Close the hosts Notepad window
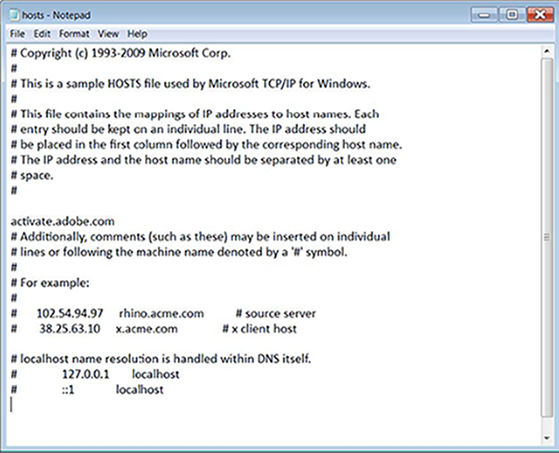The height and width of the screenshot is (453, 559). [x=540, y=15]
